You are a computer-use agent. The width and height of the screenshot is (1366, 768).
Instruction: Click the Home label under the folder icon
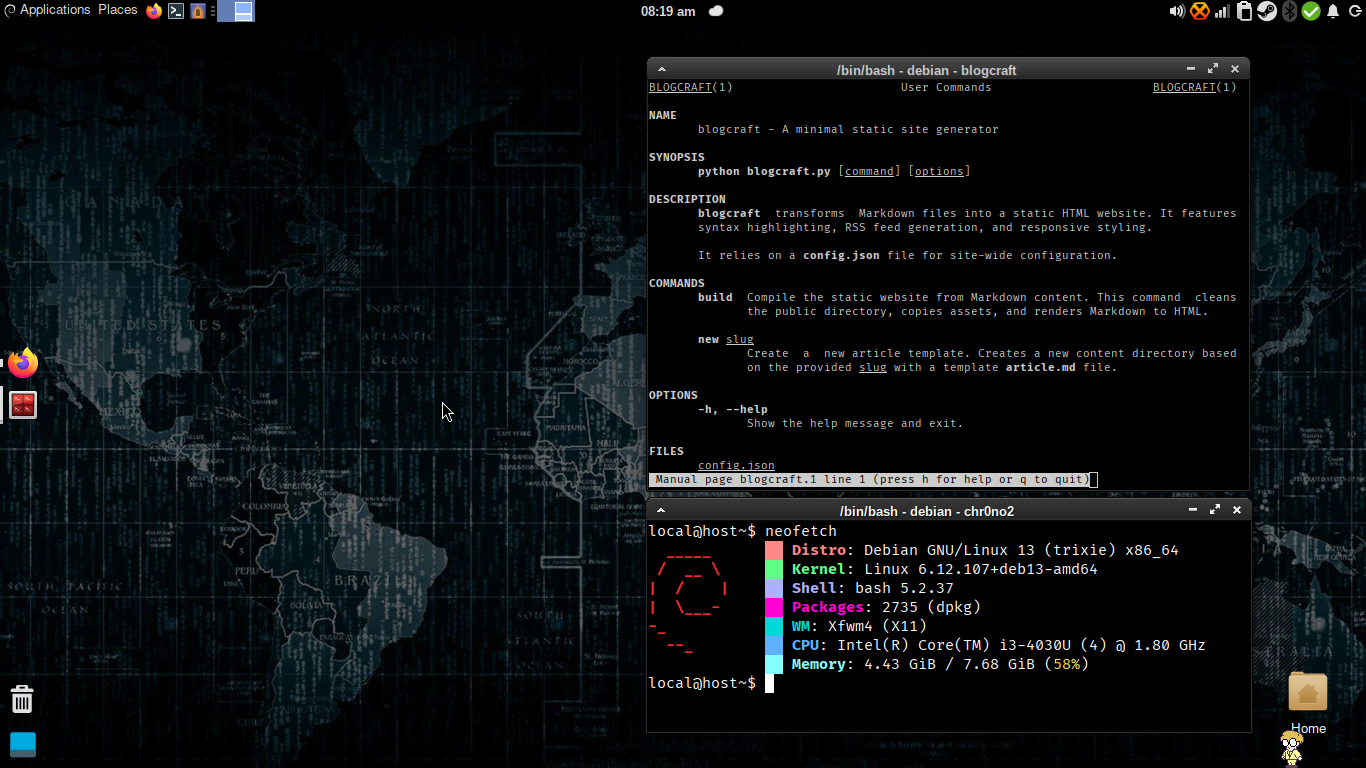point(1308,728)
